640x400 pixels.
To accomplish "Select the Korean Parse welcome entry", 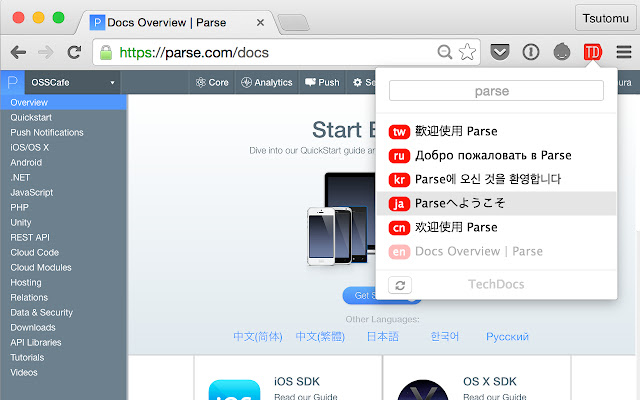I will click(496, 180).
